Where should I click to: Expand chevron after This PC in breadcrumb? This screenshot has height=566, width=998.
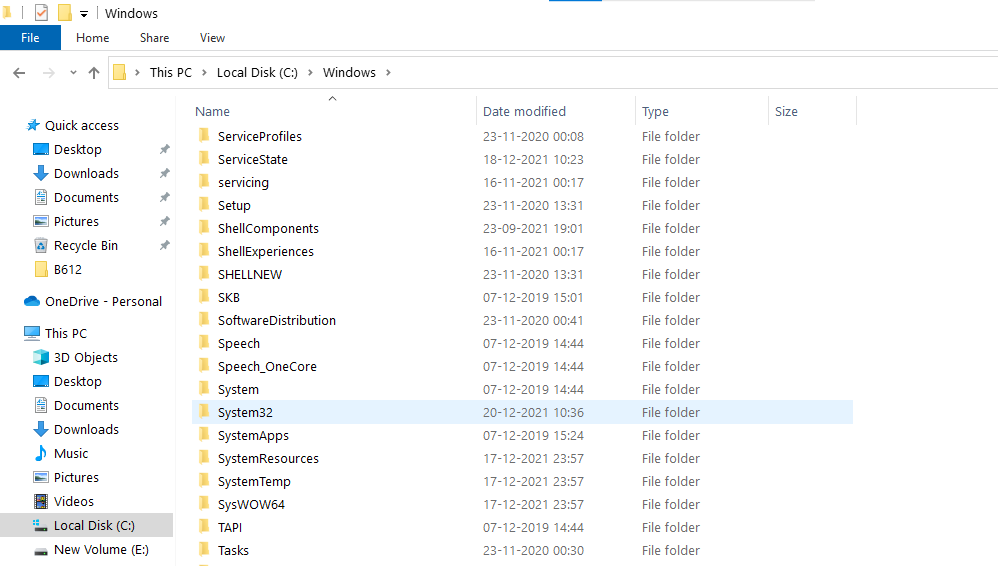[204, 73]
